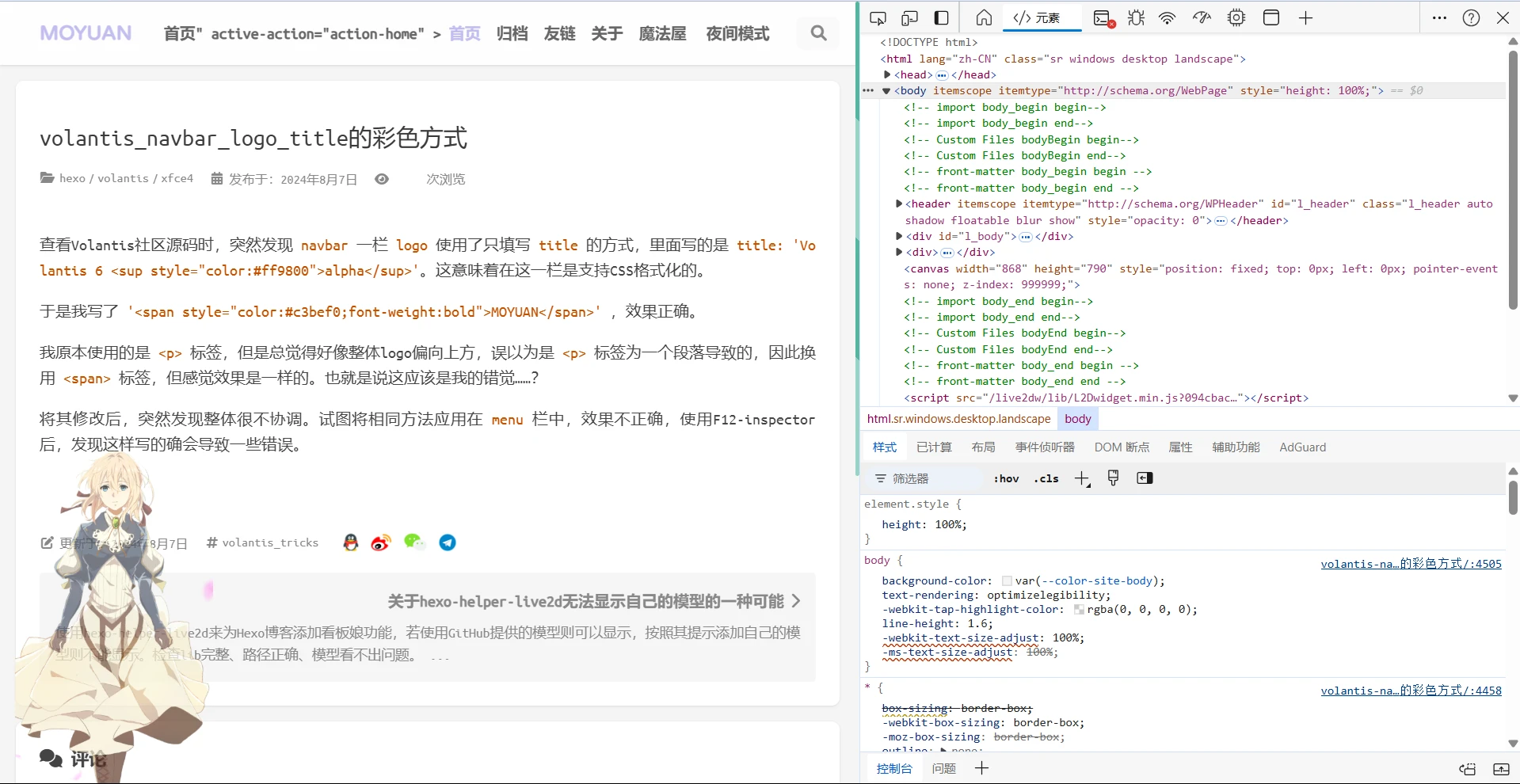Open next post about hexo-helper-live2d

[x=593, y=602]
